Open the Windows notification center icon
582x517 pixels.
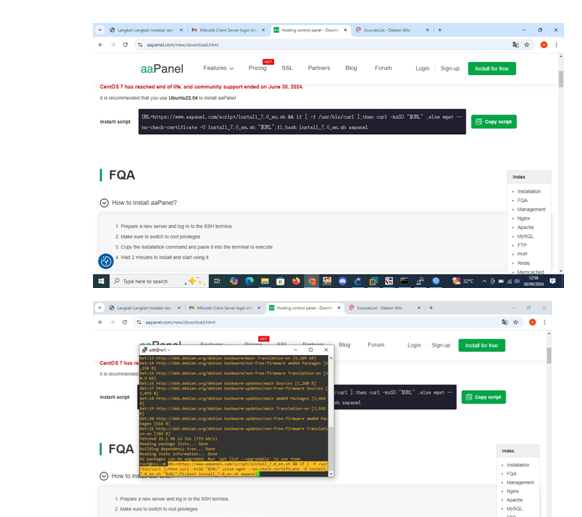click(x=553, y=281)
